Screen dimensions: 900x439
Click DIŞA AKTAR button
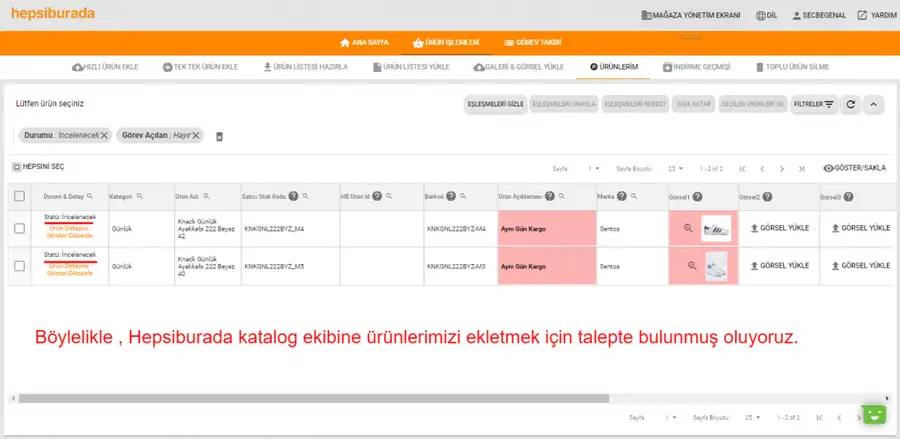click(693, 104)
